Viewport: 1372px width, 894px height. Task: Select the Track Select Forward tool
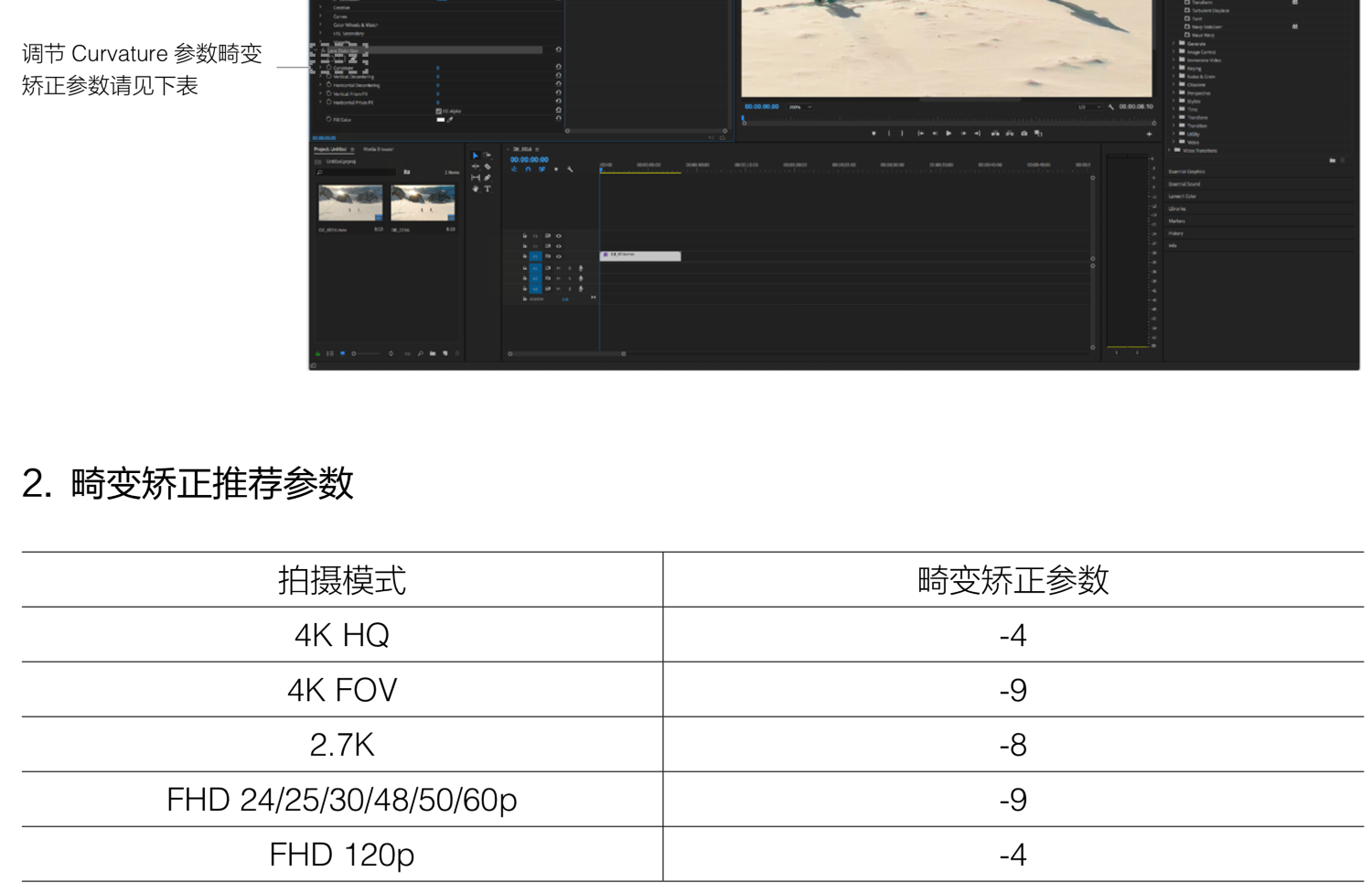tap(488, 156)
